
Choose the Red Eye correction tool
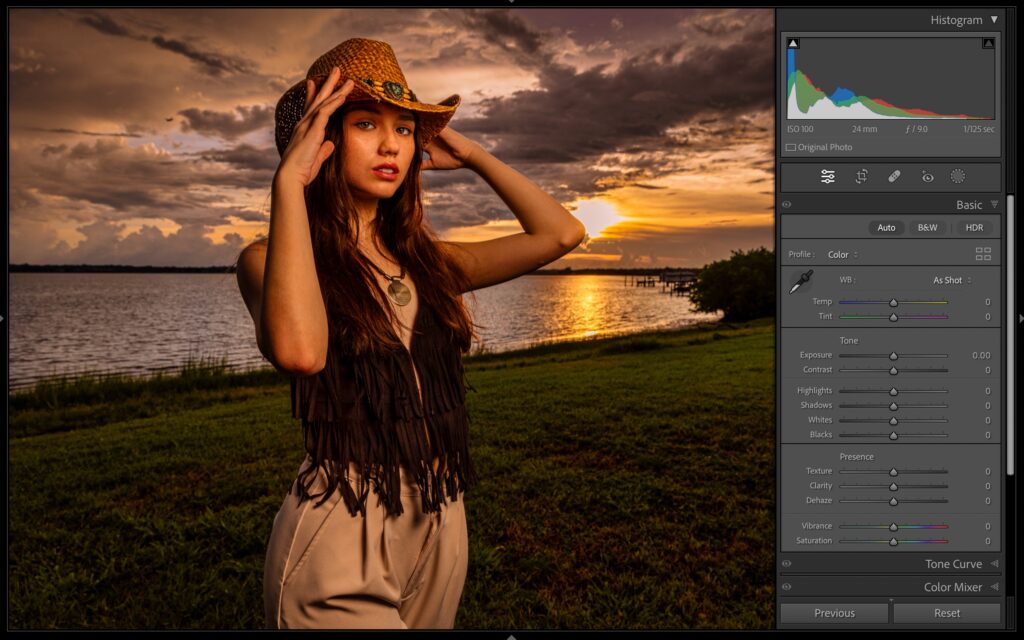click(927, 177)
